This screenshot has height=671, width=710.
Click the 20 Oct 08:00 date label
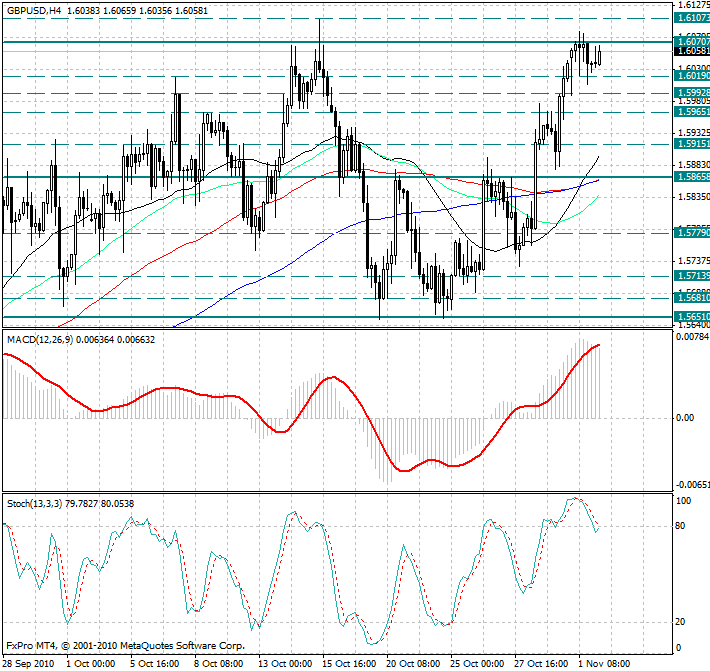click(x=413, y=664)
